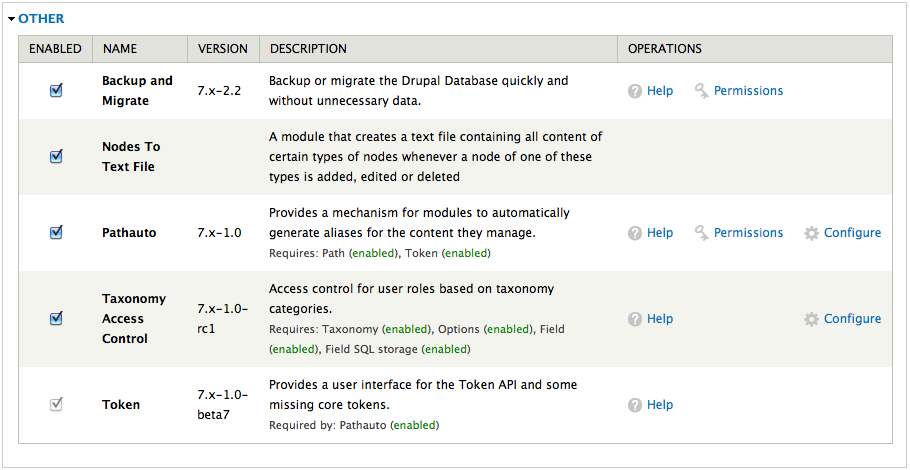Click version 7.x-2.2 cell
910x470 pixels.
pyautogui.click(x=219, y=91)
